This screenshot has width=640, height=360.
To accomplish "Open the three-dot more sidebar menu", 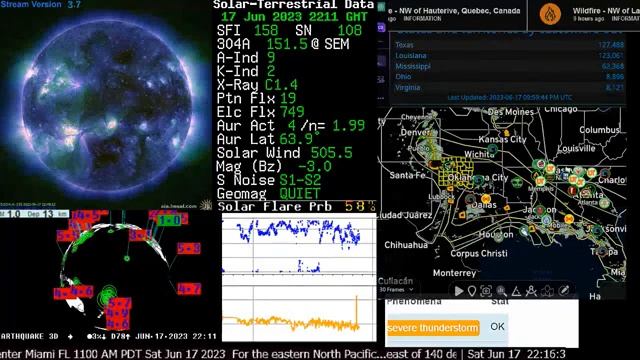I will (x=381, y=98).
